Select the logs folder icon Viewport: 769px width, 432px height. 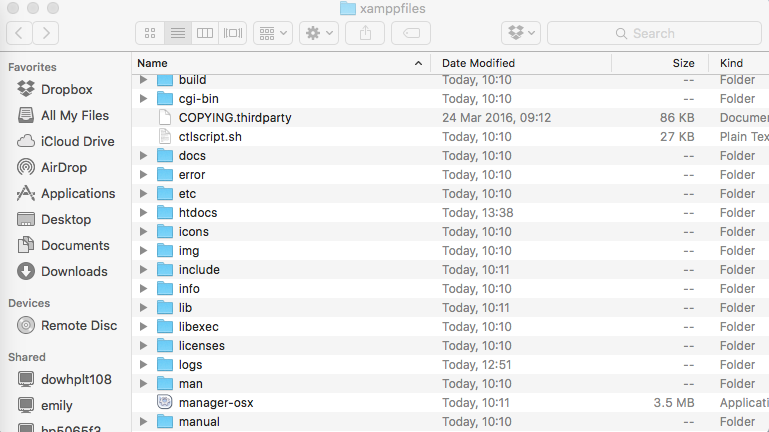[165, 365]
